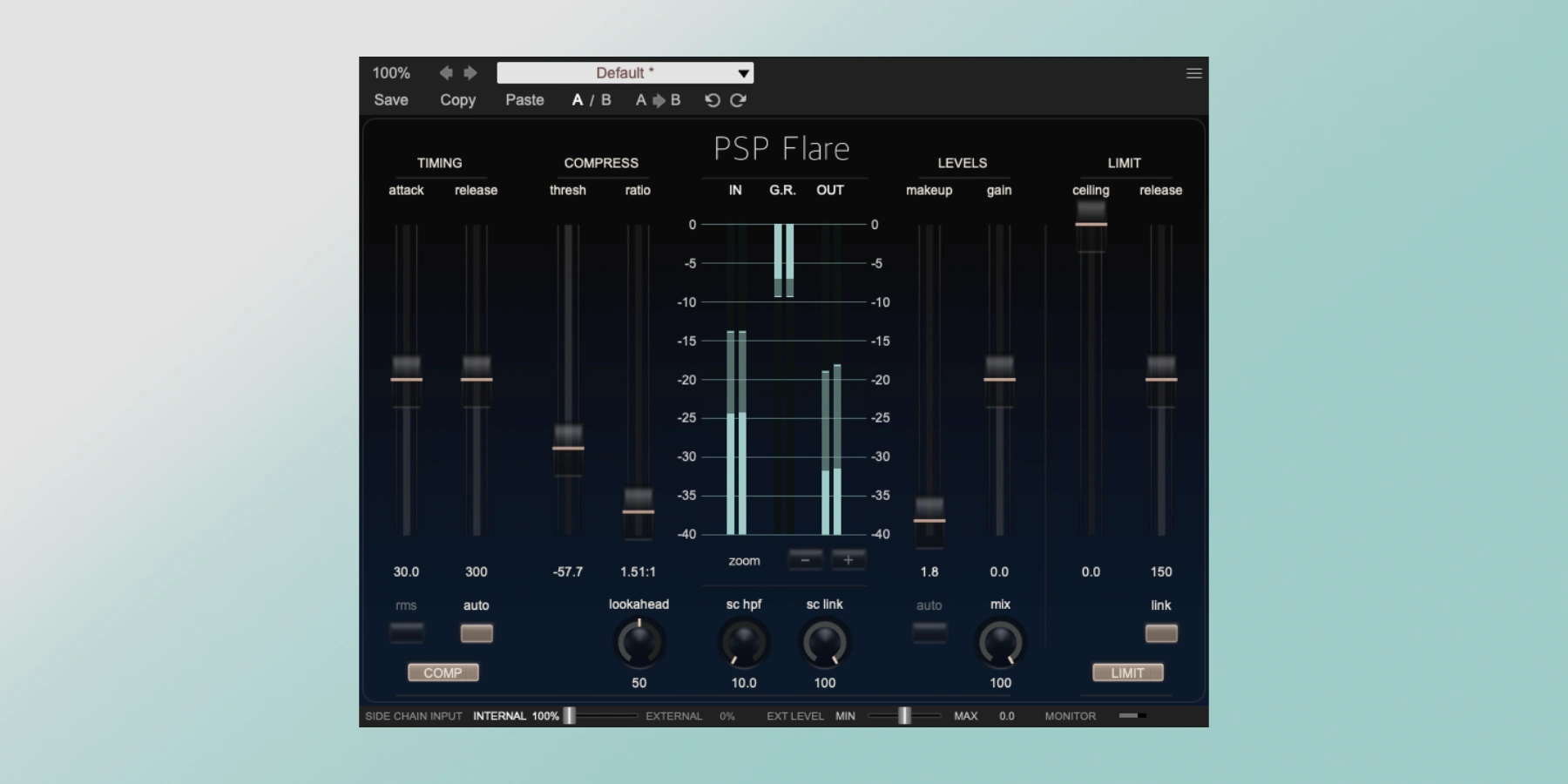The width and height of the screenshot is (1568, 784).
Task: Click the redo icon
Action: click(x=738, y=100)
